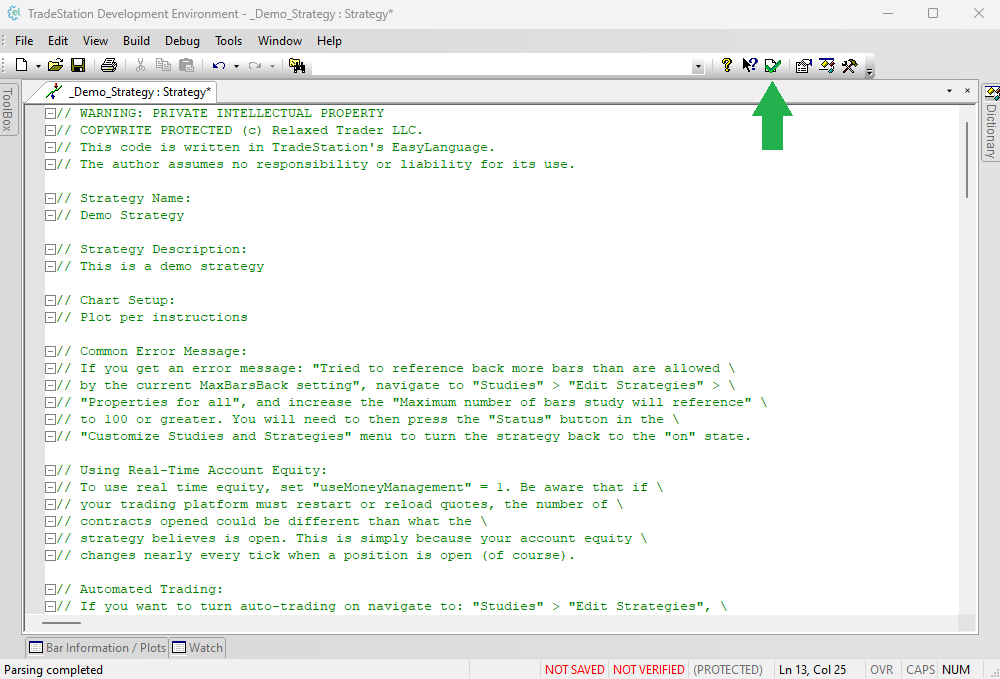Click (PROTECTED) in the status bar
Image resolution: width=1000 pixels, height=679 pixels.
[x=728, y=669]
